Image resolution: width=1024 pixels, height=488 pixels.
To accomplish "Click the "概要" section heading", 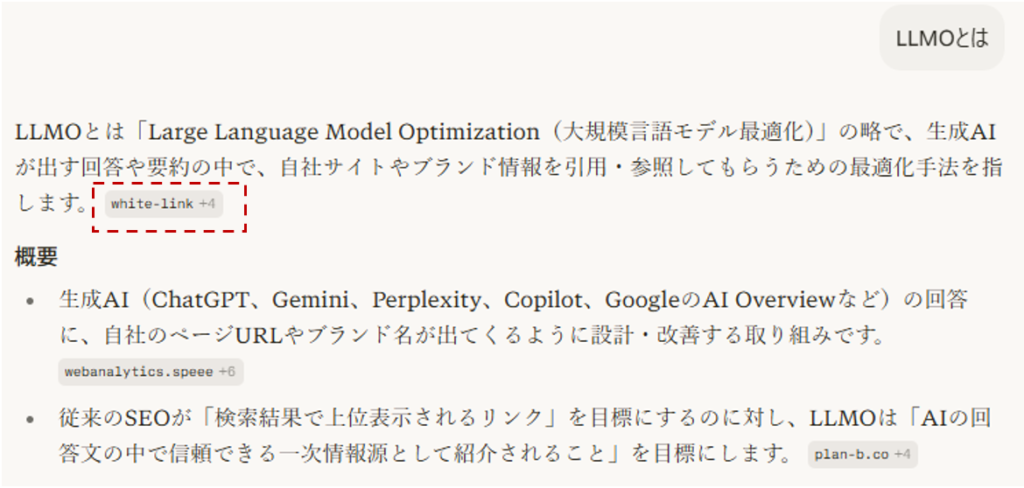I will coord(36,257).
